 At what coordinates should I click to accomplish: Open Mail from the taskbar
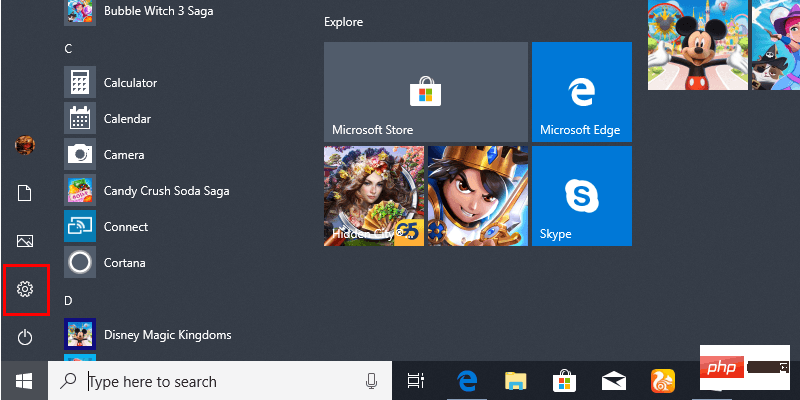click(614, 381)
